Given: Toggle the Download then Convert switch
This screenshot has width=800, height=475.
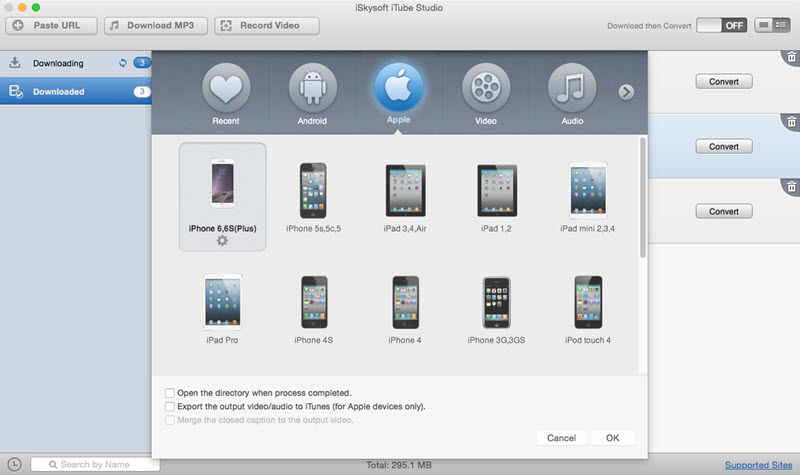Looking at the screenshot, I should point(721,26).
